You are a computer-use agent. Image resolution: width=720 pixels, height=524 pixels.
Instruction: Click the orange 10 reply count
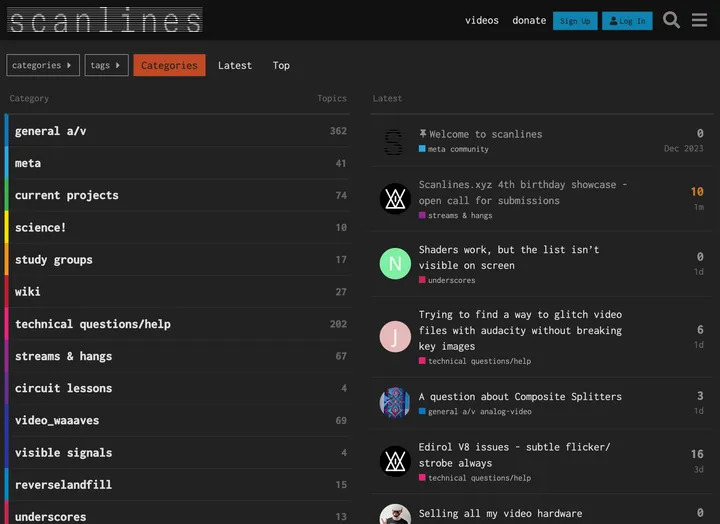pyautogui.click(x=697, y=192)
